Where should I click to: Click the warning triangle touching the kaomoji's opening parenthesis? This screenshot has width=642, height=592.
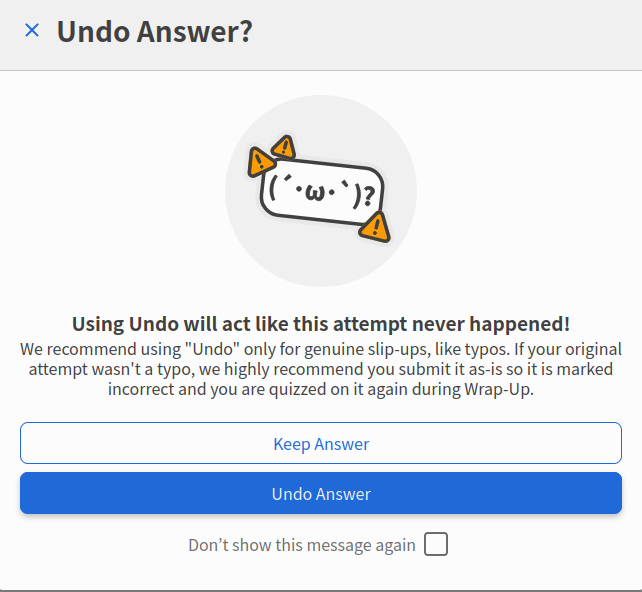tap(260, 163)
